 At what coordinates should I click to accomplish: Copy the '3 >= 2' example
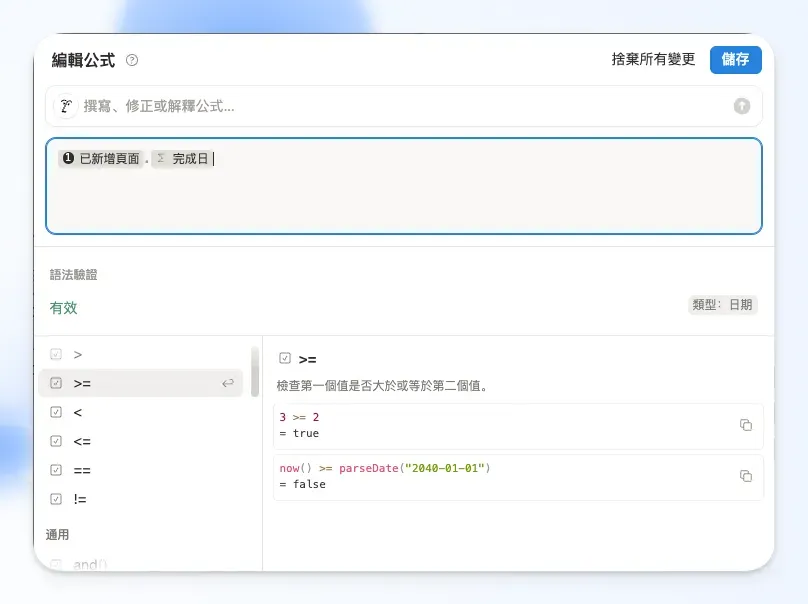[746, 425]
